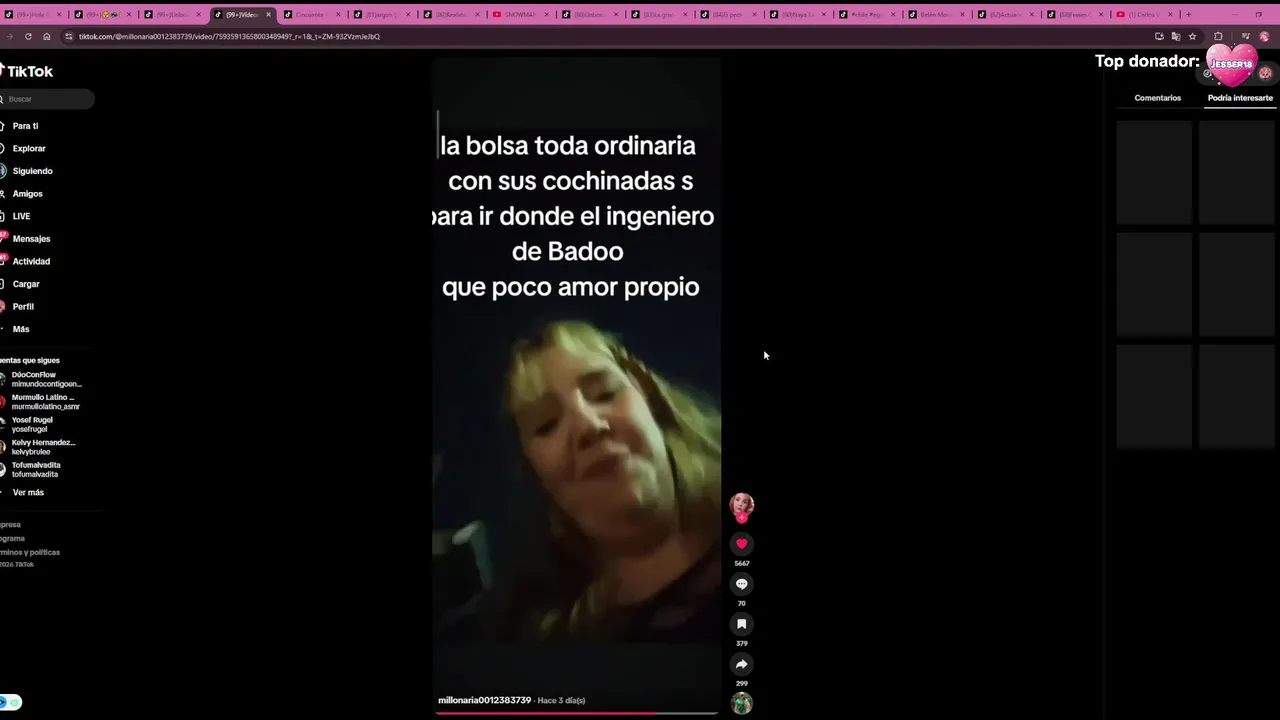
Task: Like the video using the heart icon
Action: pos(741,544)
